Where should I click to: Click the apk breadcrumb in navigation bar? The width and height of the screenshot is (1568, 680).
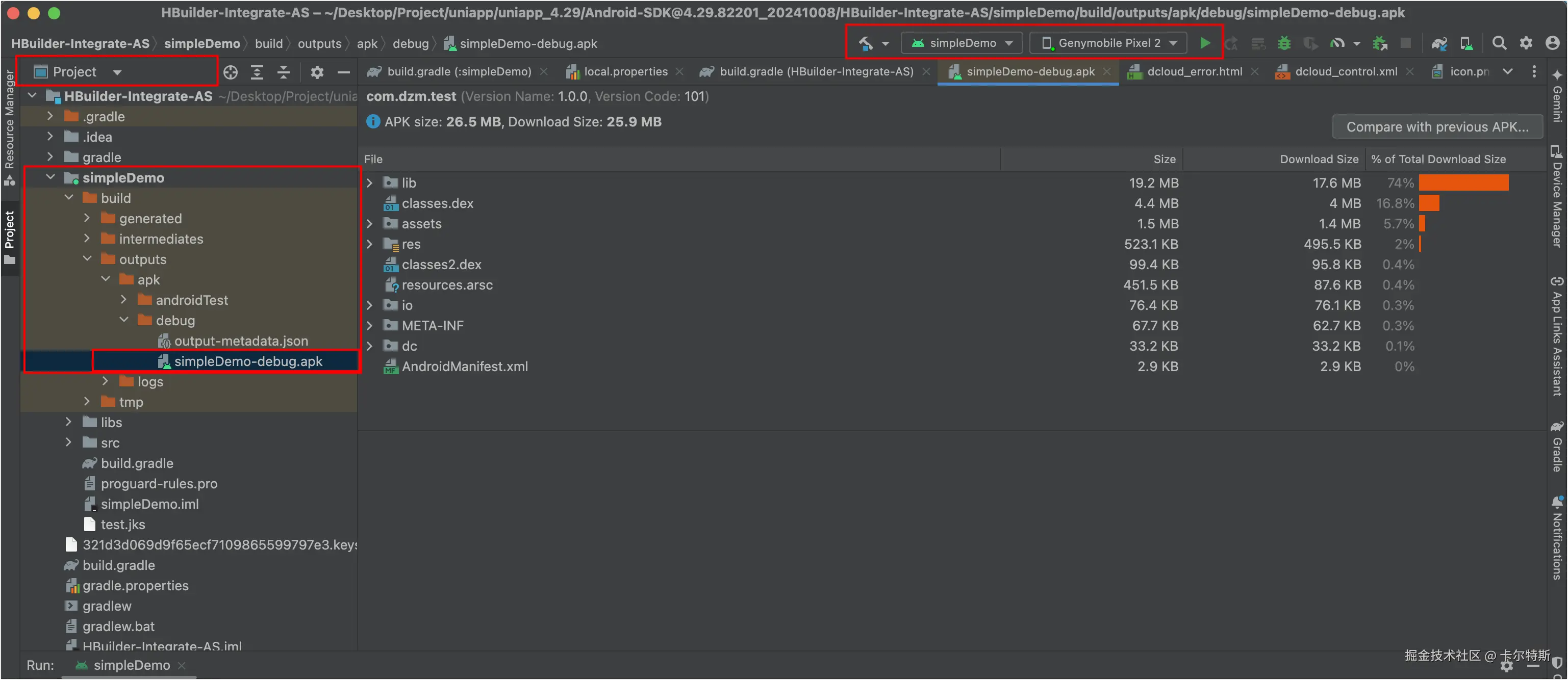(x=366, y=44)
